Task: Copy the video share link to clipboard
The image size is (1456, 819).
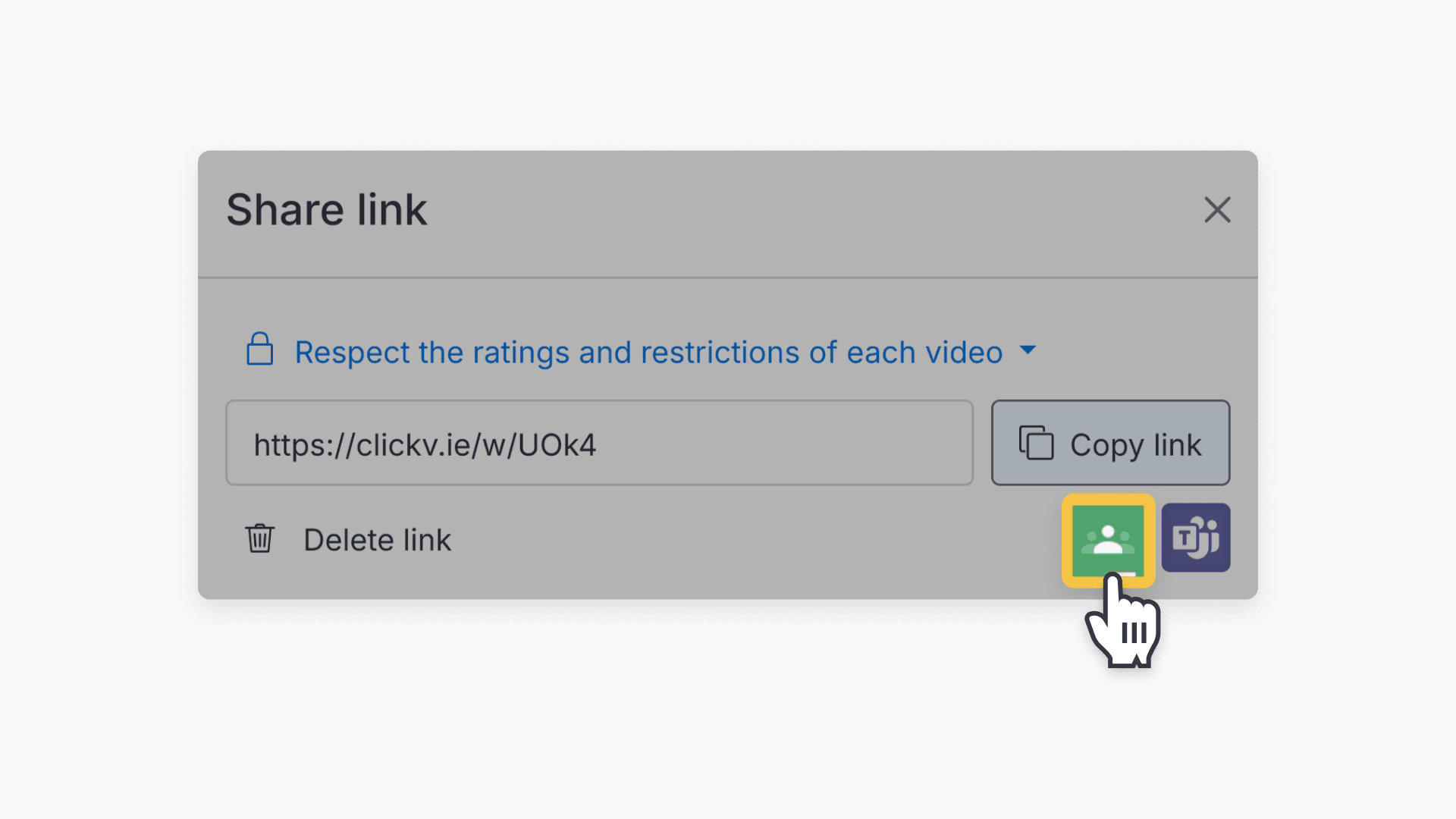Action: 1109,444
